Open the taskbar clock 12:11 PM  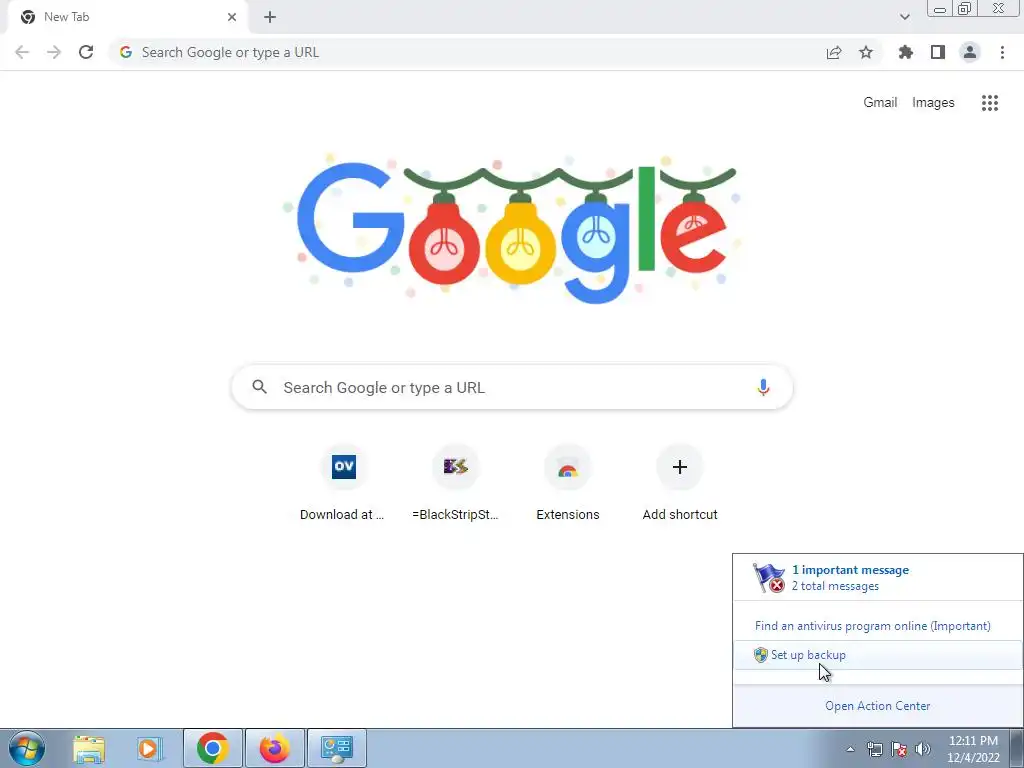tap(973, 749)
